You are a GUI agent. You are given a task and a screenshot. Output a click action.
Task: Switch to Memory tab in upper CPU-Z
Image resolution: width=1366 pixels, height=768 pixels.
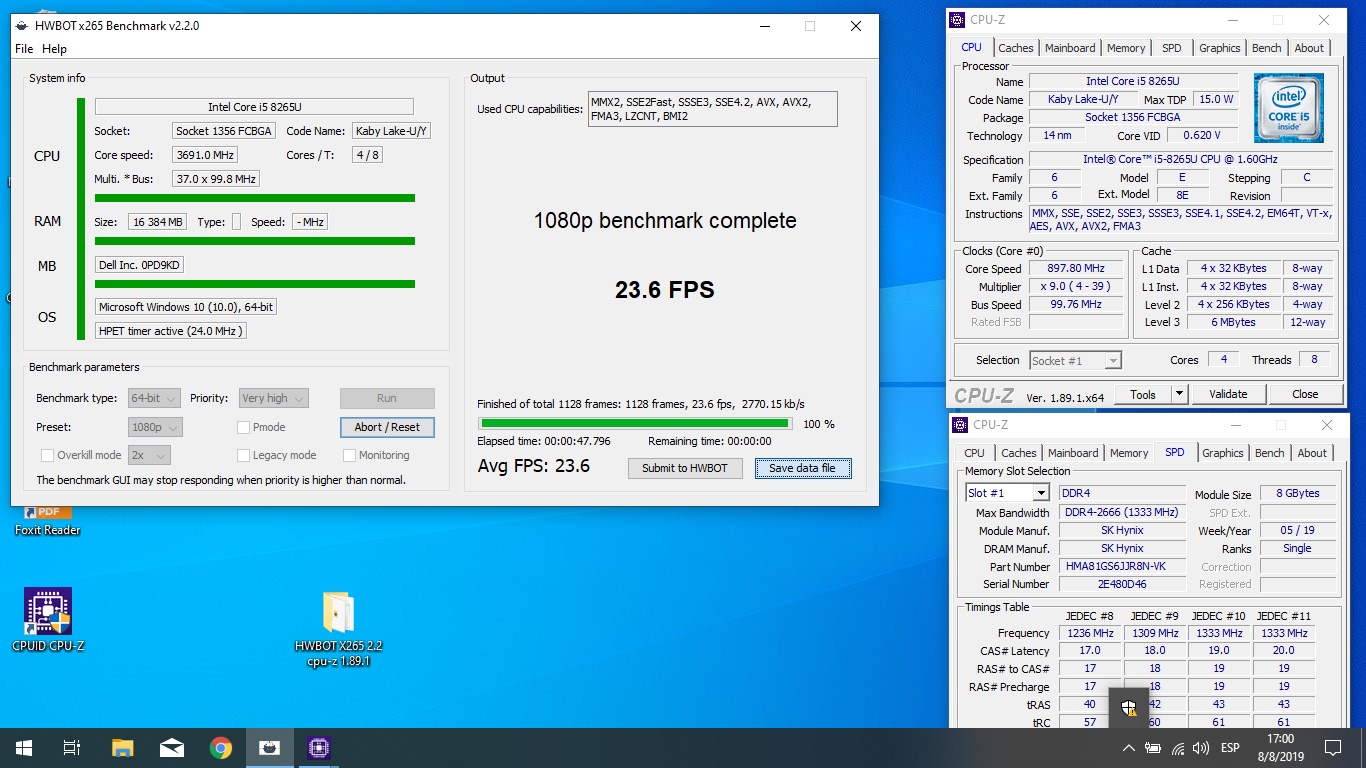click(x=1126, y=48)
